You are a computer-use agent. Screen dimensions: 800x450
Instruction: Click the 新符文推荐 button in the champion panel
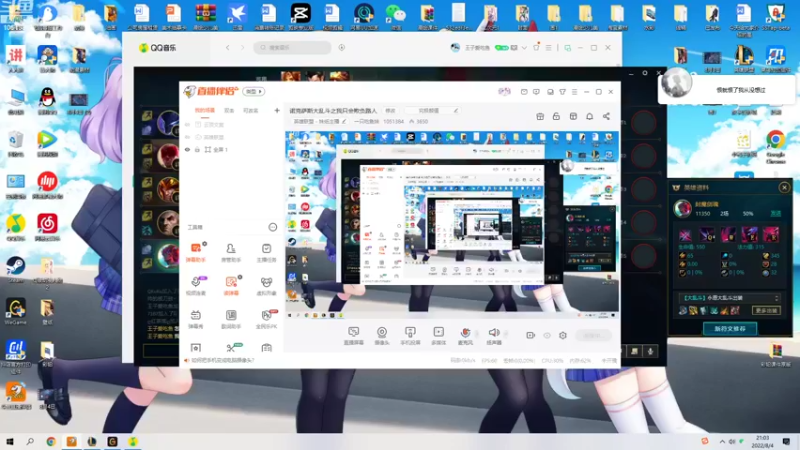tap(730, 329)
